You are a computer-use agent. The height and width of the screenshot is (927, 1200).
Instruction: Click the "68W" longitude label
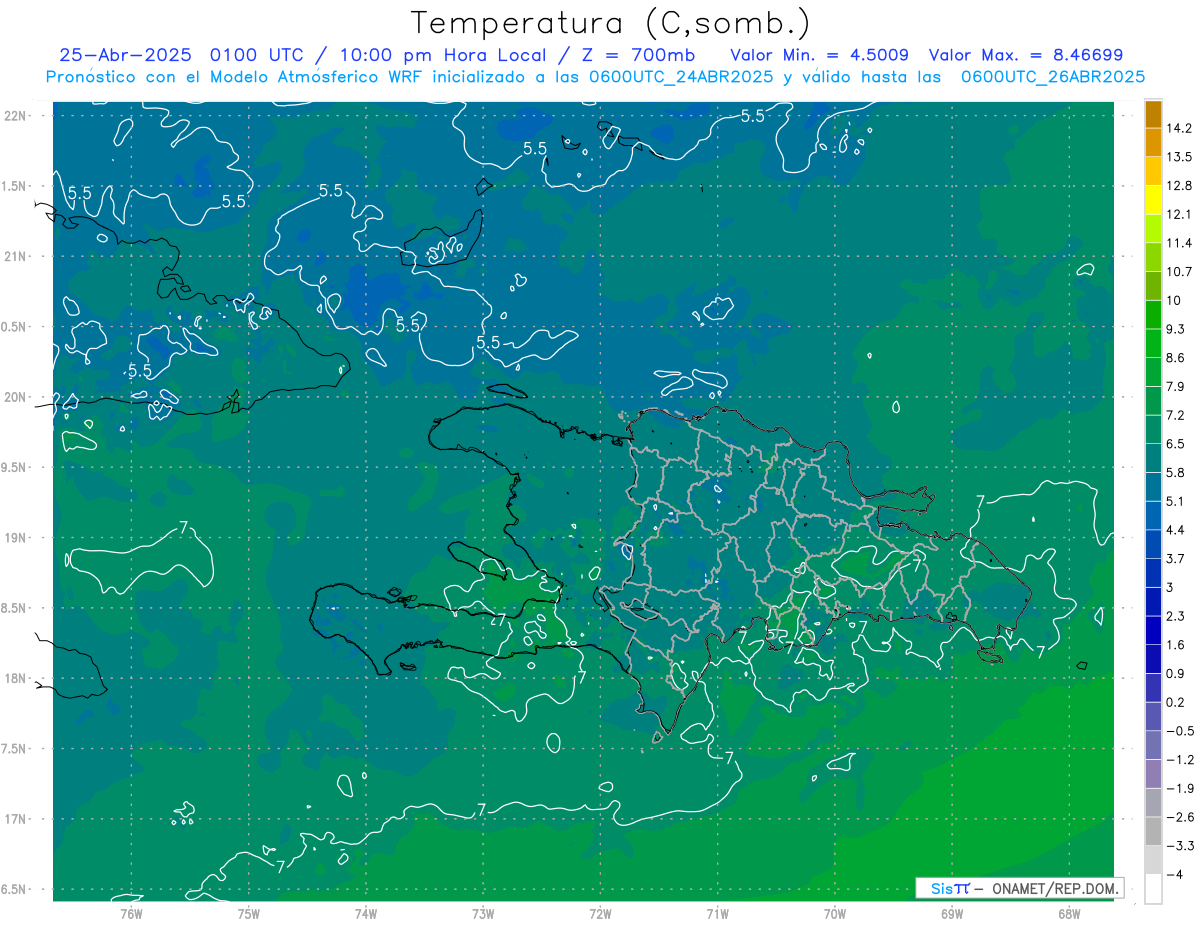click(x=1069, y=913)
